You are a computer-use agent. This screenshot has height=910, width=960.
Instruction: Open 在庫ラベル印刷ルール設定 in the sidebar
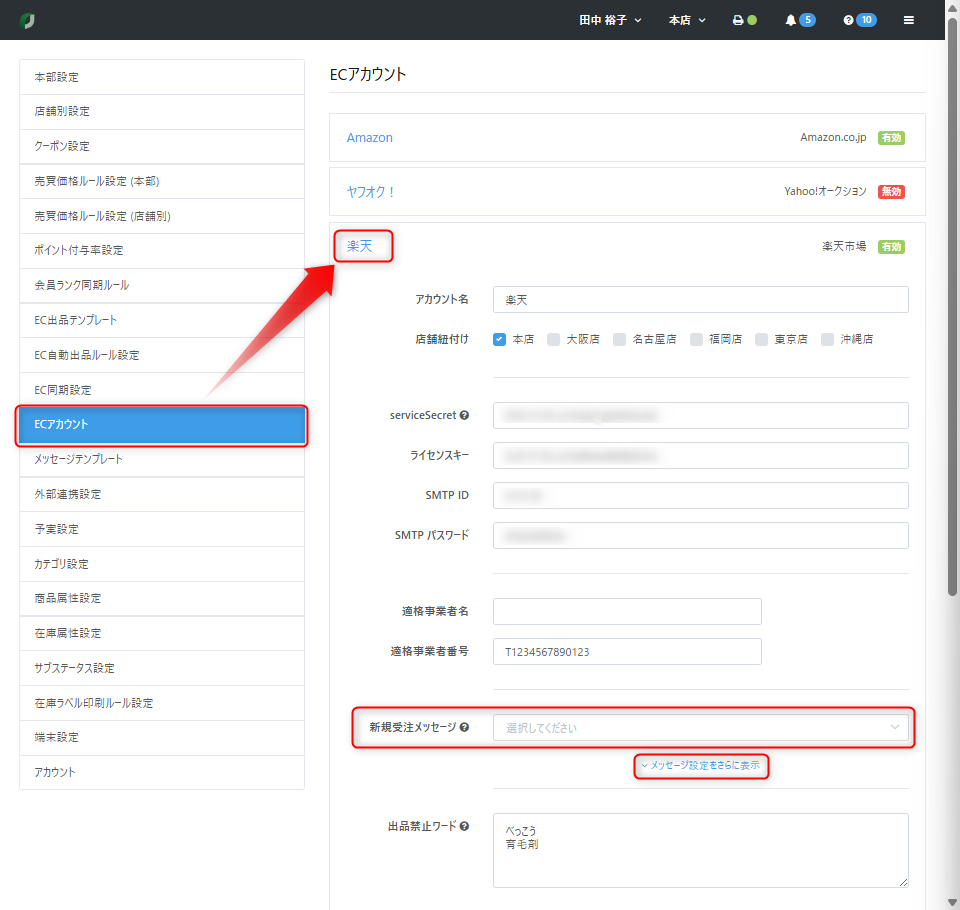[162, 703]
